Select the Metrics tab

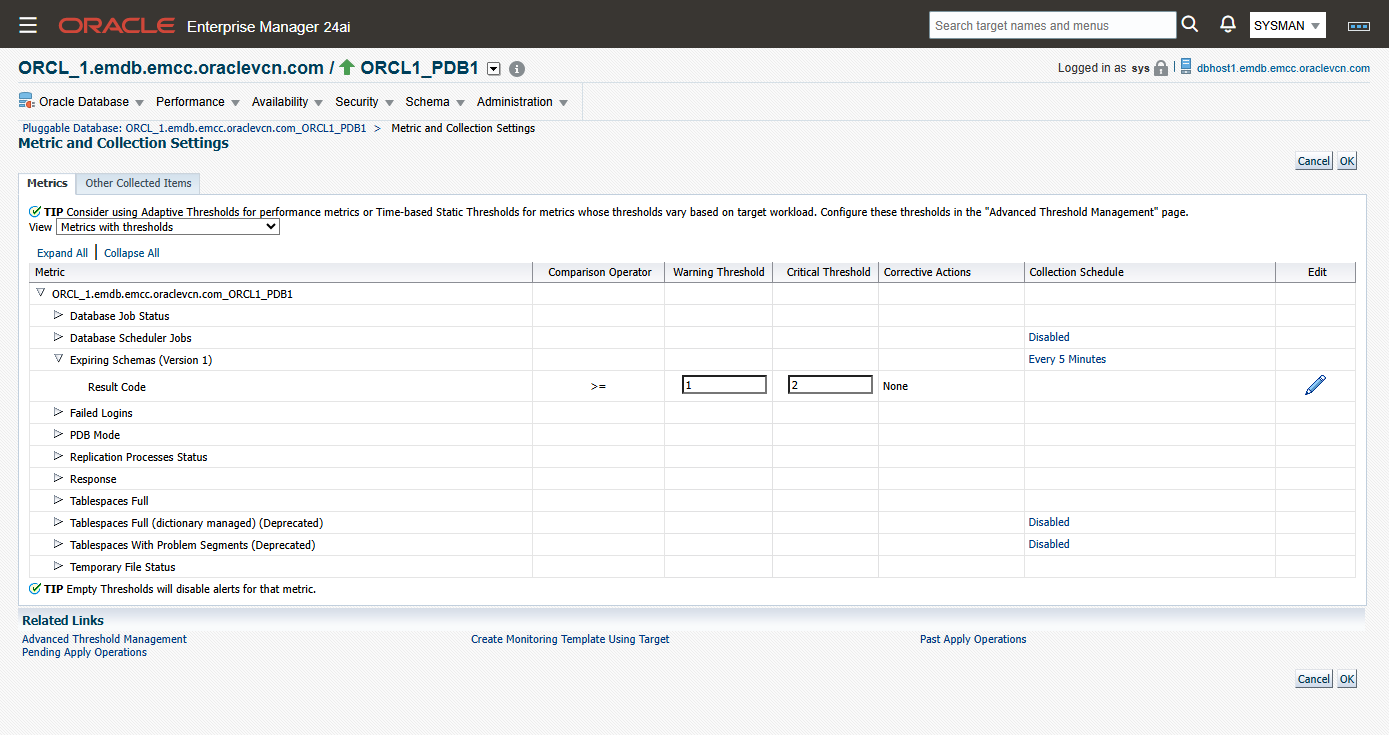[x=47, y=183]
